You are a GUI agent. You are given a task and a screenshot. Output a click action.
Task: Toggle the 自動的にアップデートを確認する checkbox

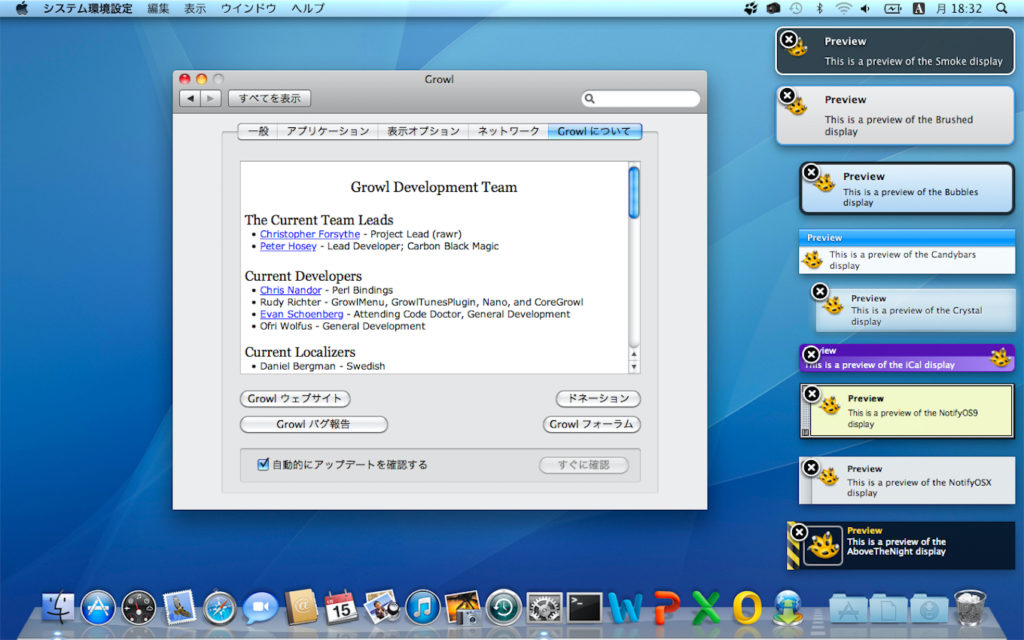[264, 464]
